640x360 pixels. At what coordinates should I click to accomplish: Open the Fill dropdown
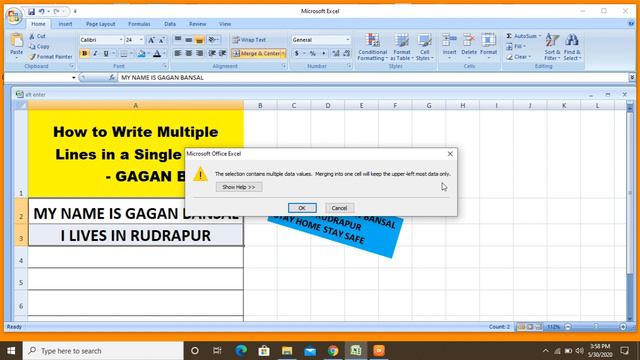pos(516,47)
